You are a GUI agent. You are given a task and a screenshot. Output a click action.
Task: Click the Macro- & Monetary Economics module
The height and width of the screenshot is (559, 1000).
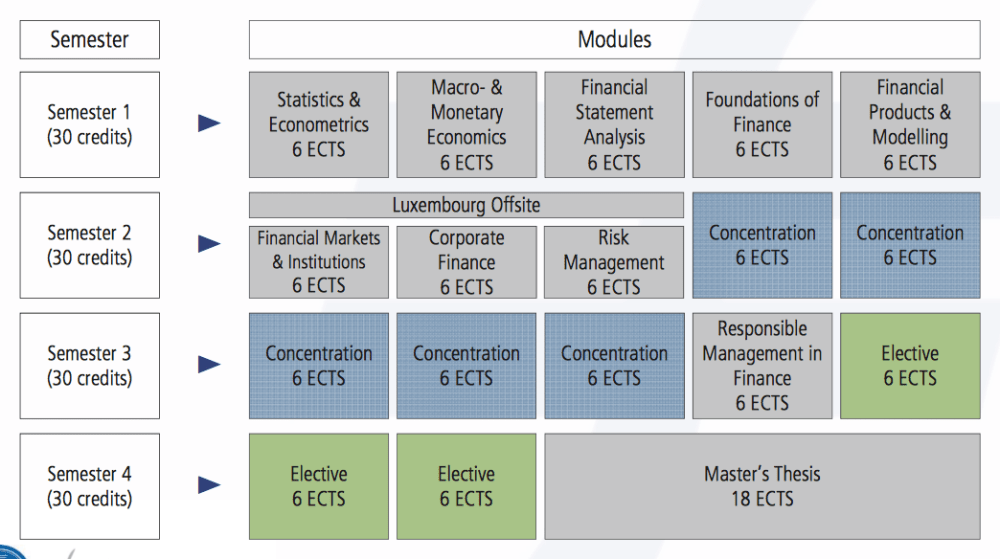pyautogui.click(x=466, y=125)
